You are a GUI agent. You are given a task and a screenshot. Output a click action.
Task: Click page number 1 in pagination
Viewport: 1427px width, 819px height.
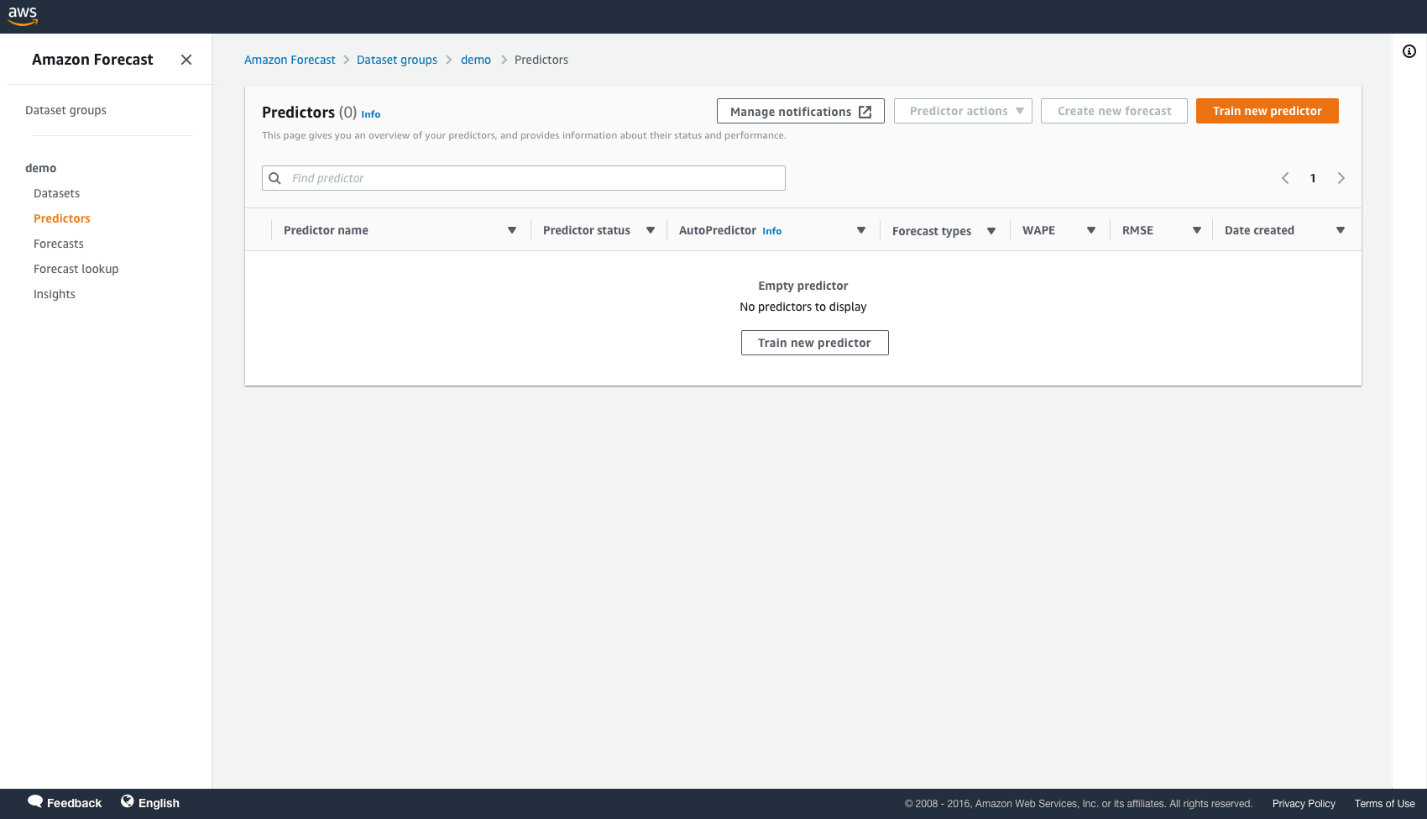pos(1313,178)
